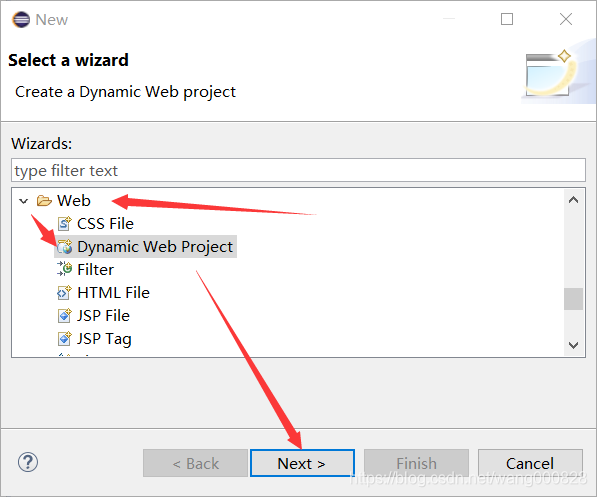
Task: Click the Dynamic Web Project globe icon
Action: click(x=64, y=247)
